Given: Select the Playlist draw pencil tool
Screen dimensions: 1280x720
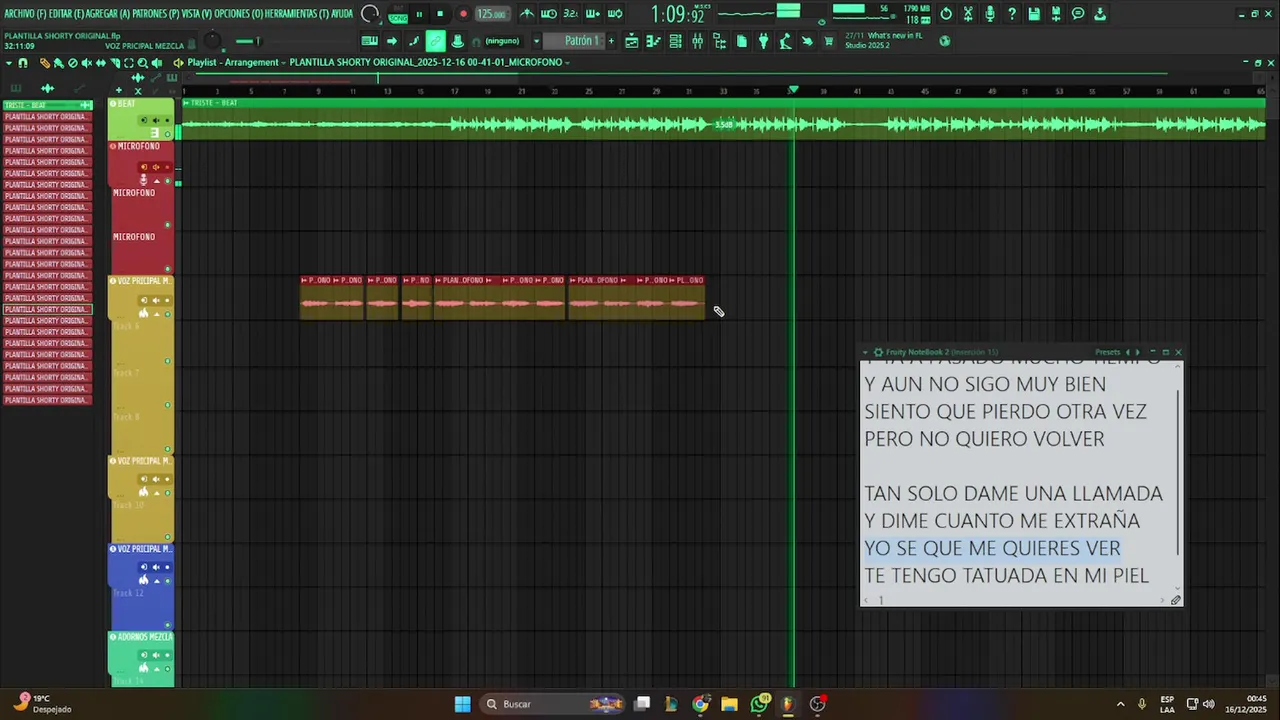Looking at the screenshot, I should pyautogui.click(x=44, y=63).
